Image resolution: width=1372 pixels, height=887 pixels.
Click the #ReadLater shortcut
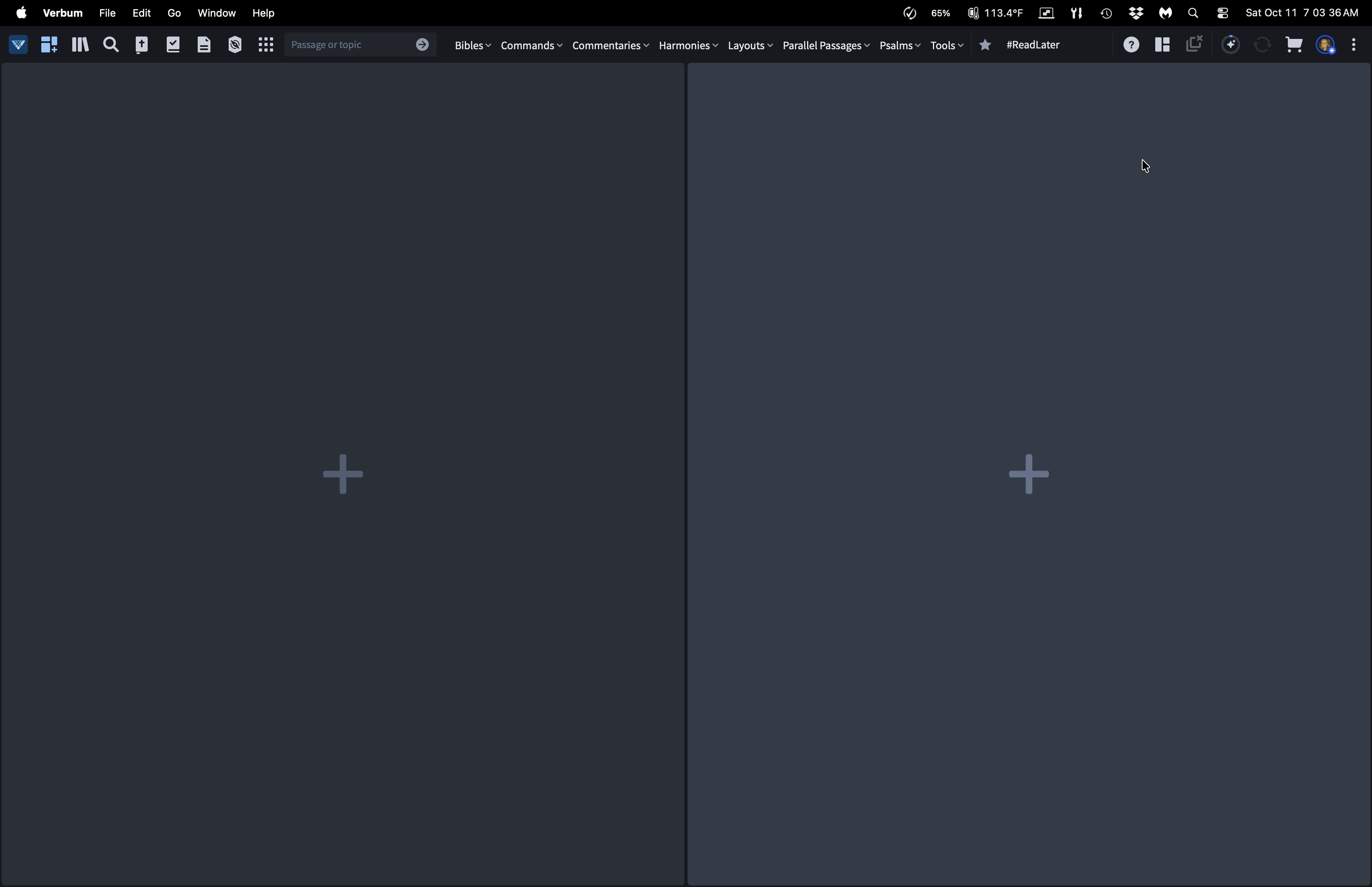[x=1033, y=45]
